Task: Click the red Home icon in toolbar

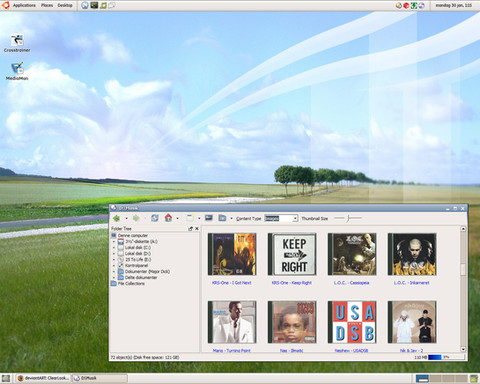Action: pos(168,218)
